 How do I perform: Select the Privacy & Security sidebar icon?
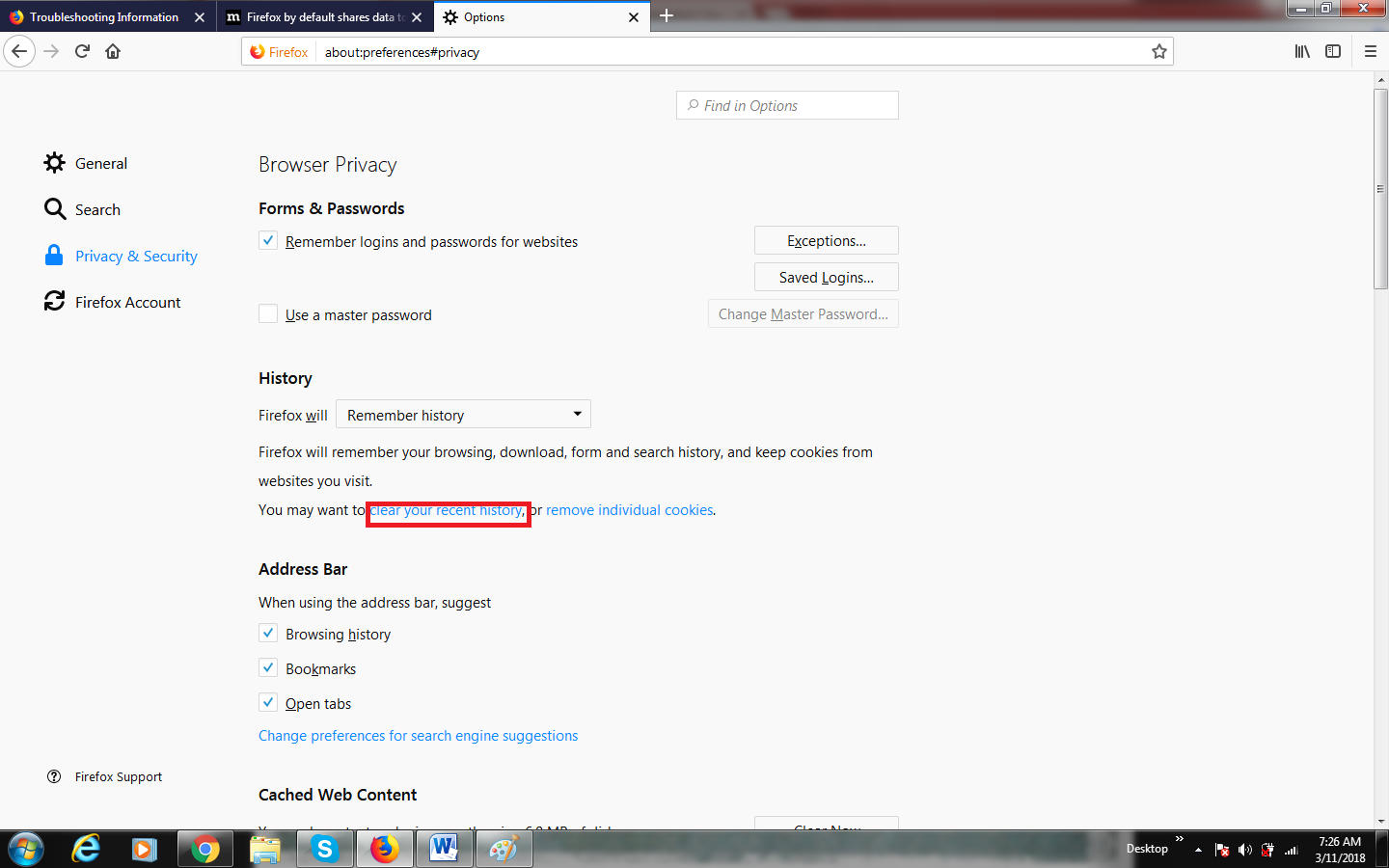click(55, 255)
